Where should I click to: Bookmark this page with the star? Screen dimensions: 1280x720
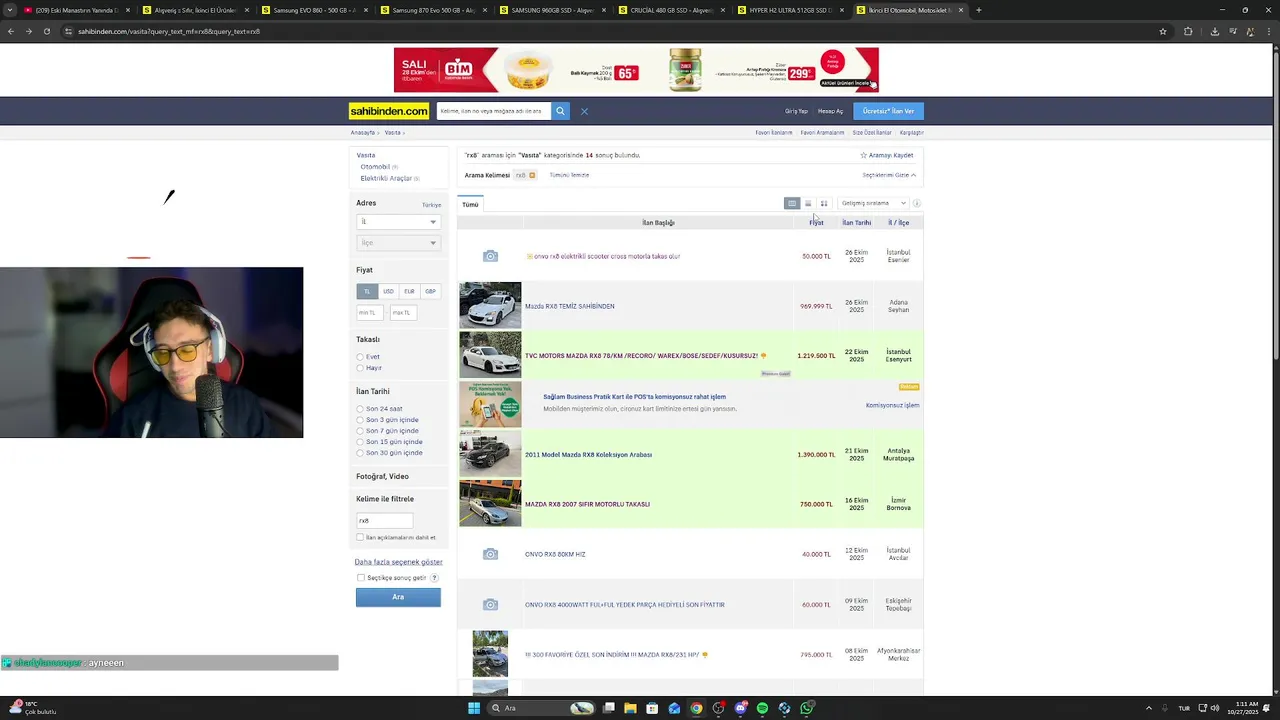point(1163,31)
